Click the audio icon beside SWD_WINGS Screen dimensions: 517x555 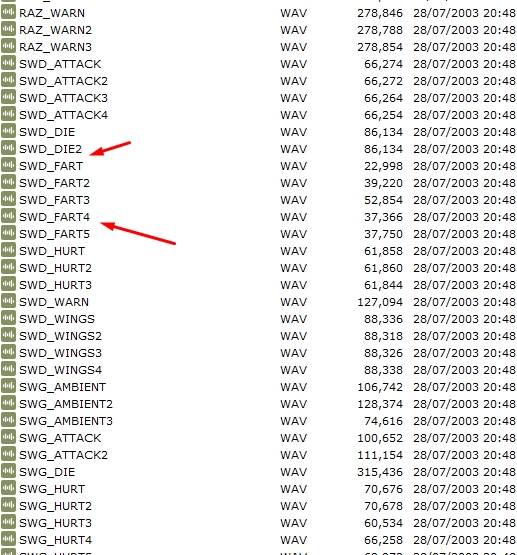[8, 317]
